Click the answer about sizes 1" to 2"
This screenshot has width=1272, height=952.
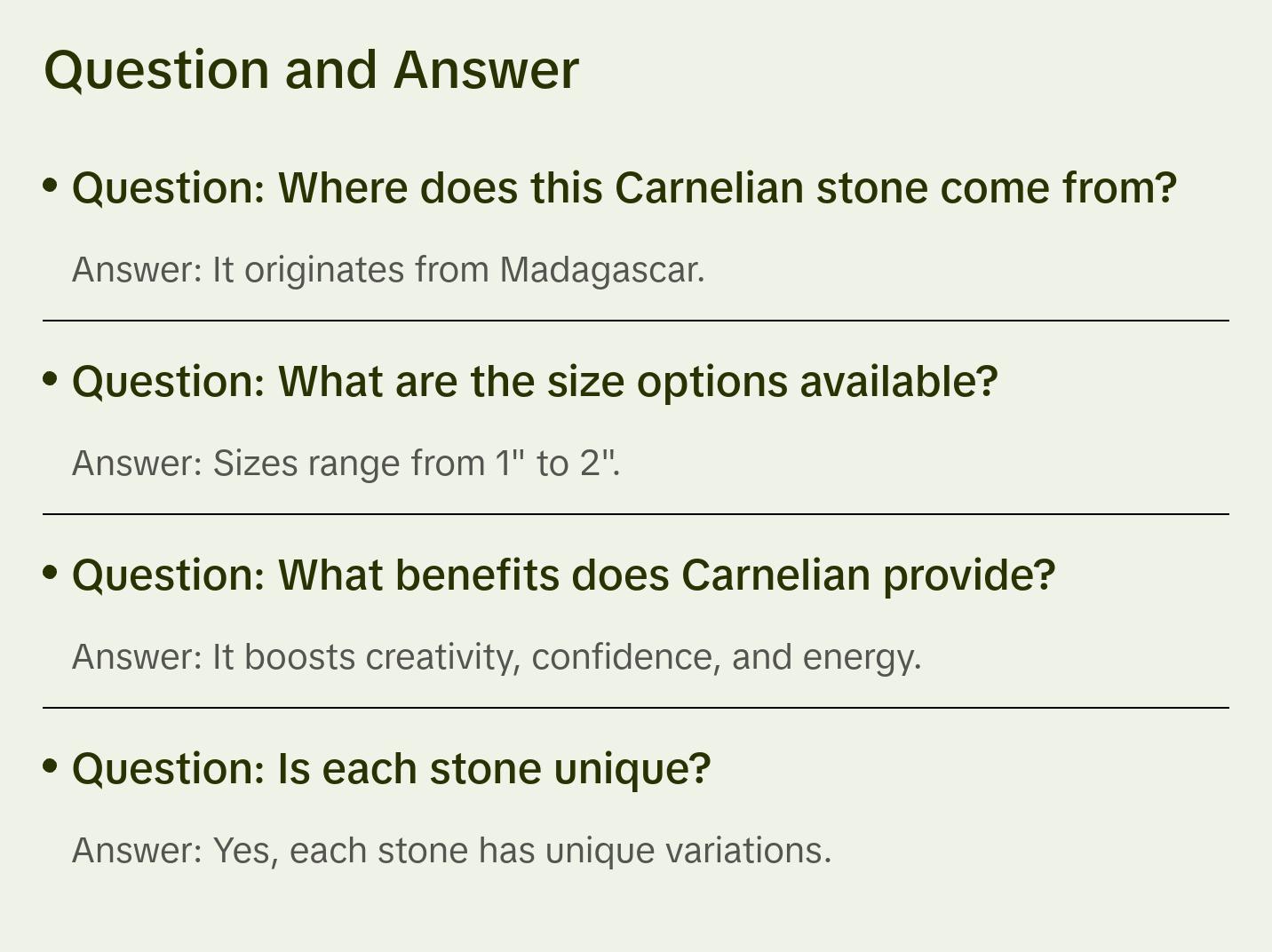click(346, 464)
